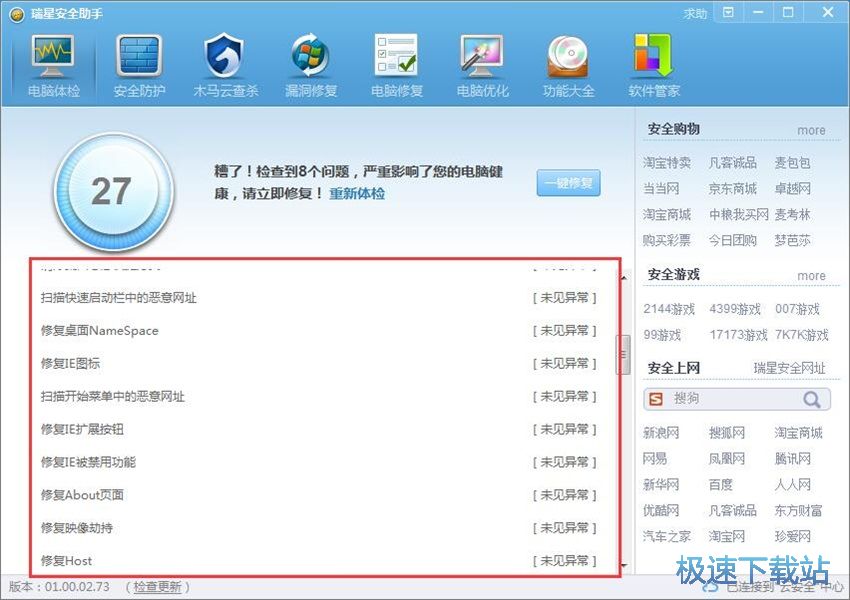This screenshot has width=850, height=600.
Task: Open the title bar dropdown menu icon
Action: click(729, 12)
